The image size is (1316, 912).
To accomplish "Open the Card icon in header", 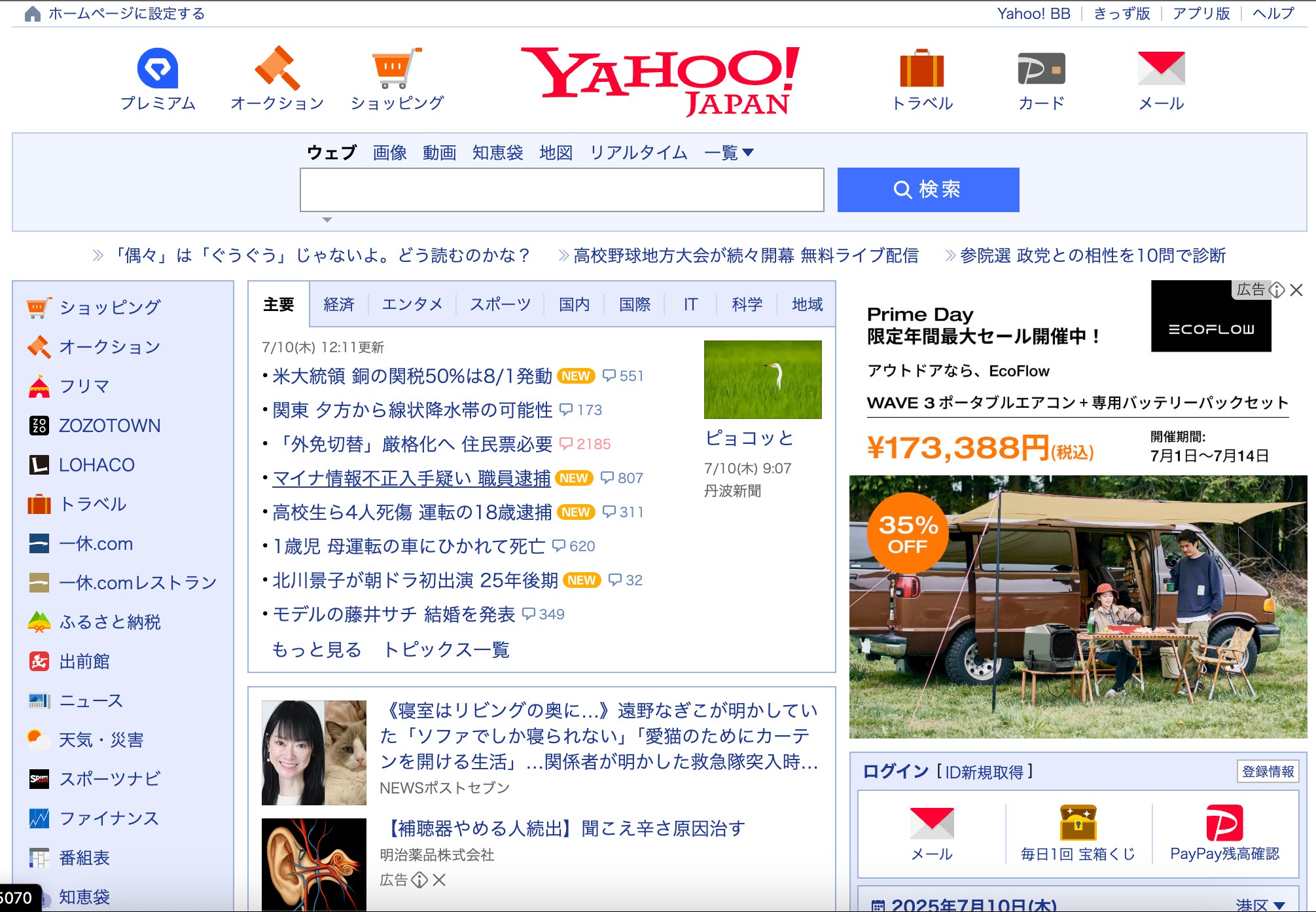I will (1041, 68).
